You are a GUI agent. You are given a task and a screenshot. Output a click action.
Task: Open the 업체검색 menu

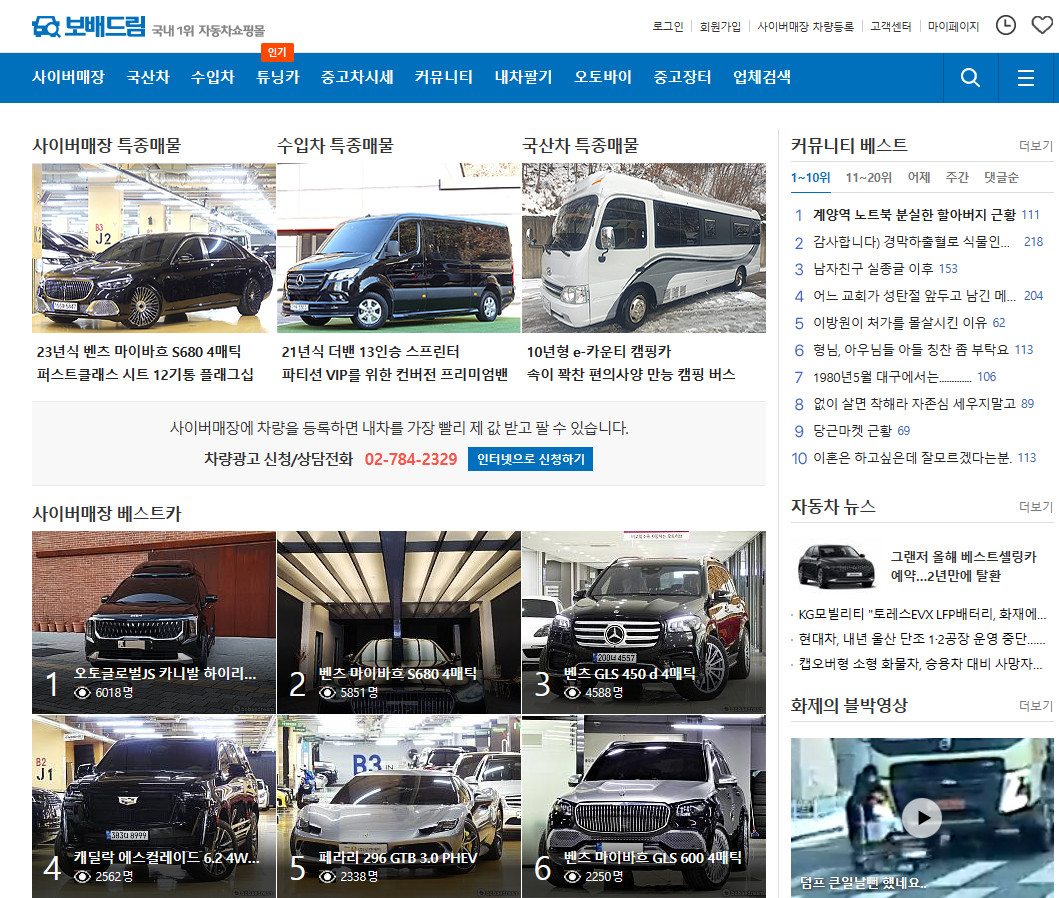pos(762,77)
